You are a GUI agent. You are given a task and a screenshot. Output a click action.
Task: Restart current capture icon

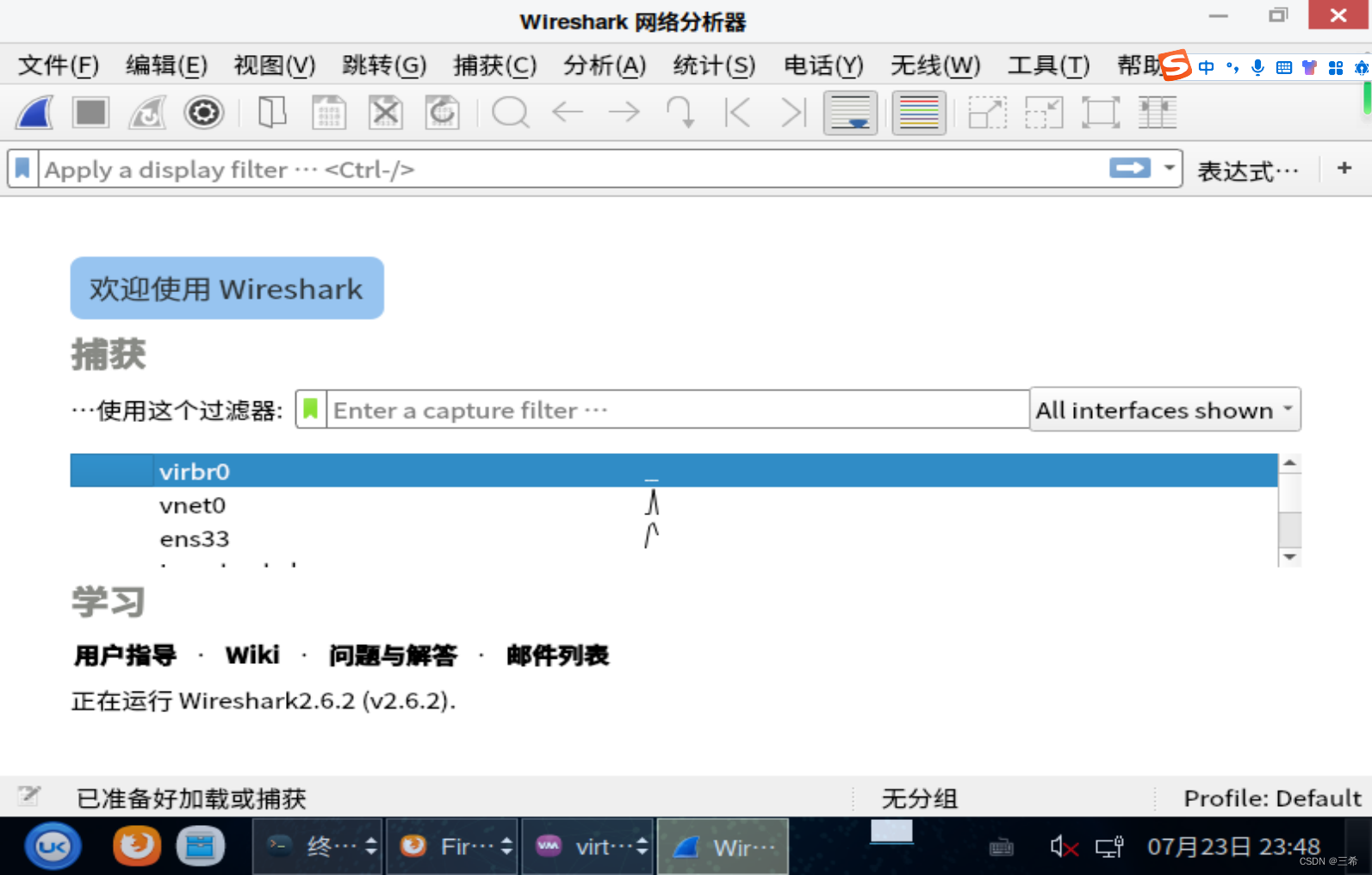click(x=147, y=113)
